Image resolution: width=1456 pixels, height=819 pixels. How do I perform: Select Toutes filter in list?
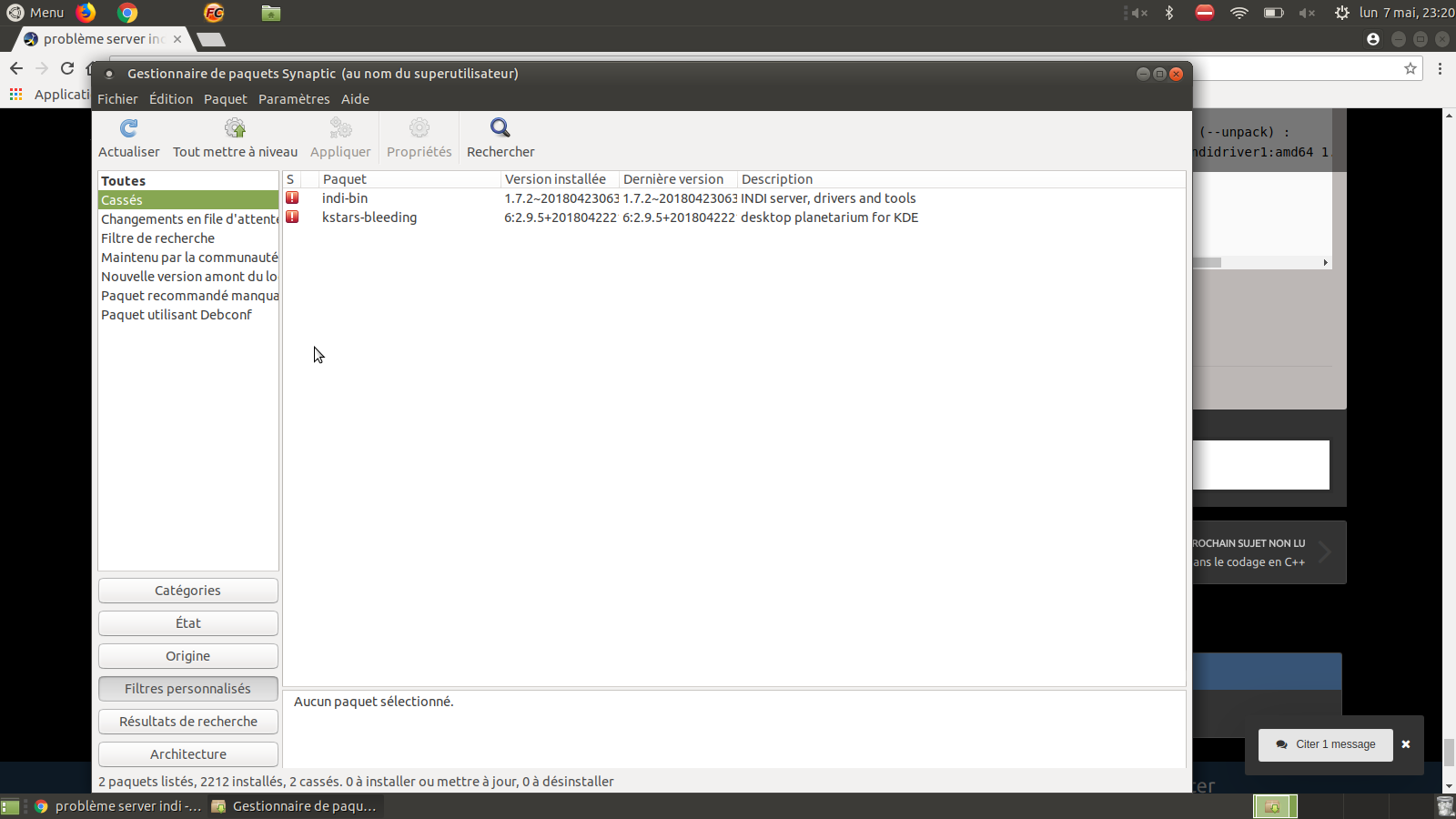click(x=188, y=181)
